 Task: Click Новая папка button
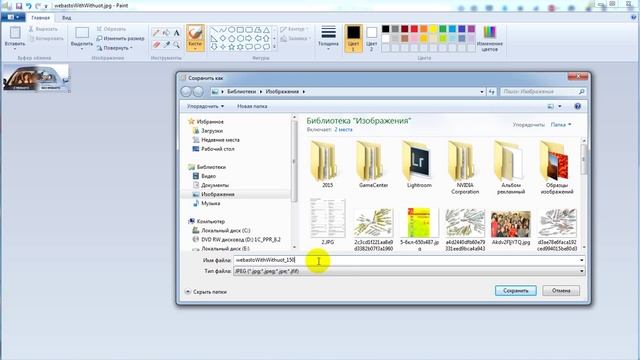coord(252,106)
